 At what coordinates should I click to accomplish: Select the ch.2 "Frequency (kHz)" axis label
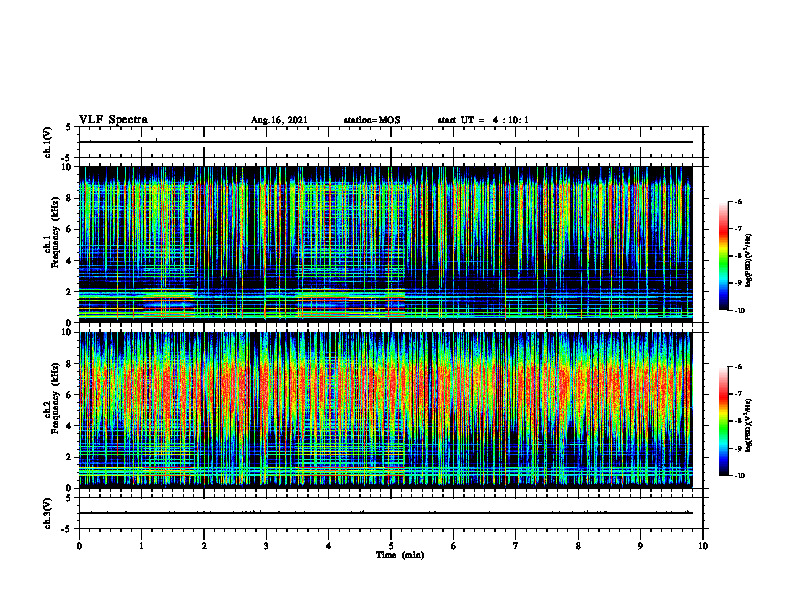58,398
